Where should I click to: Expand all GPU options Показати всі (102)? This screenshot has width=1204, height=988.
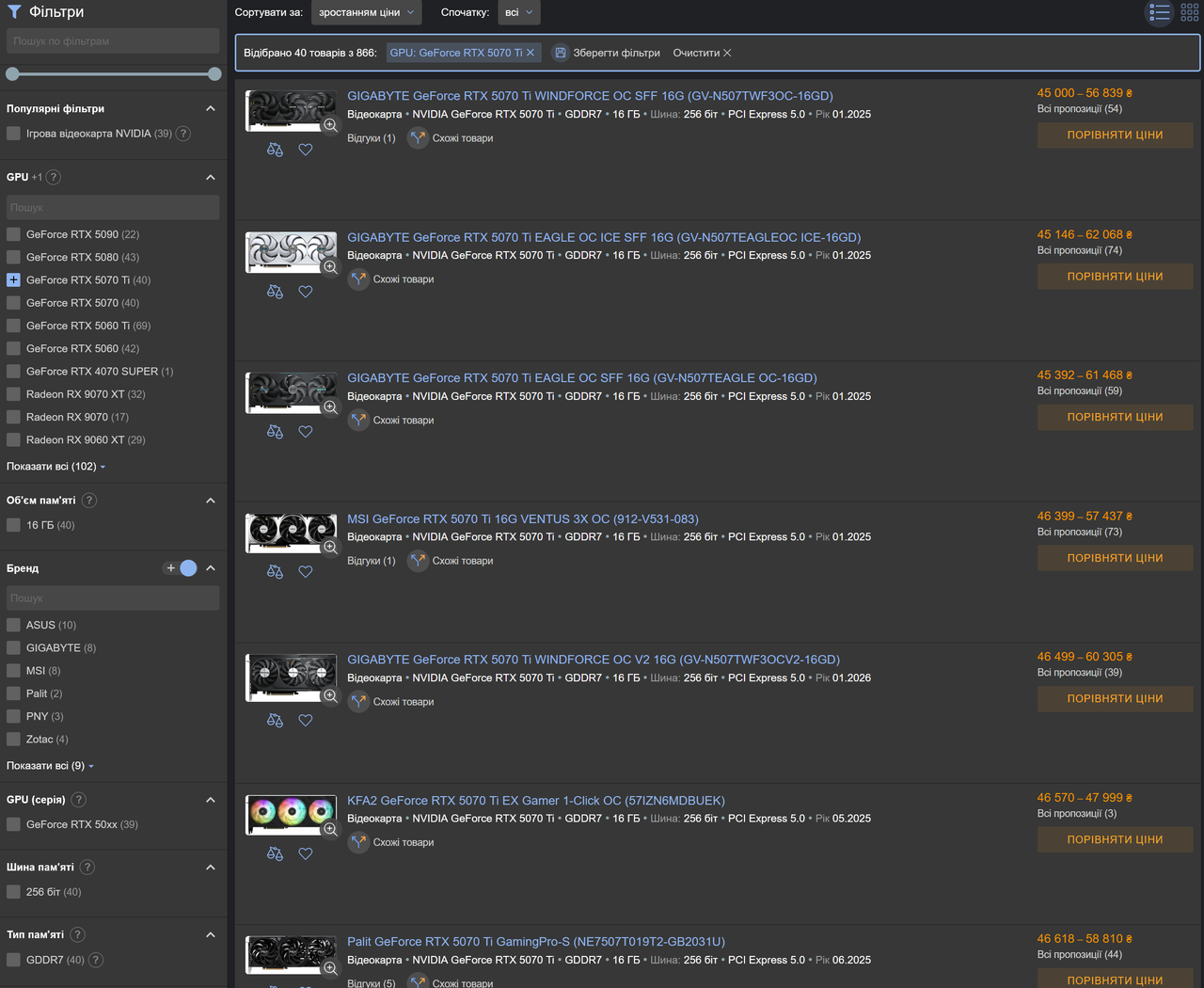point(56,467)
